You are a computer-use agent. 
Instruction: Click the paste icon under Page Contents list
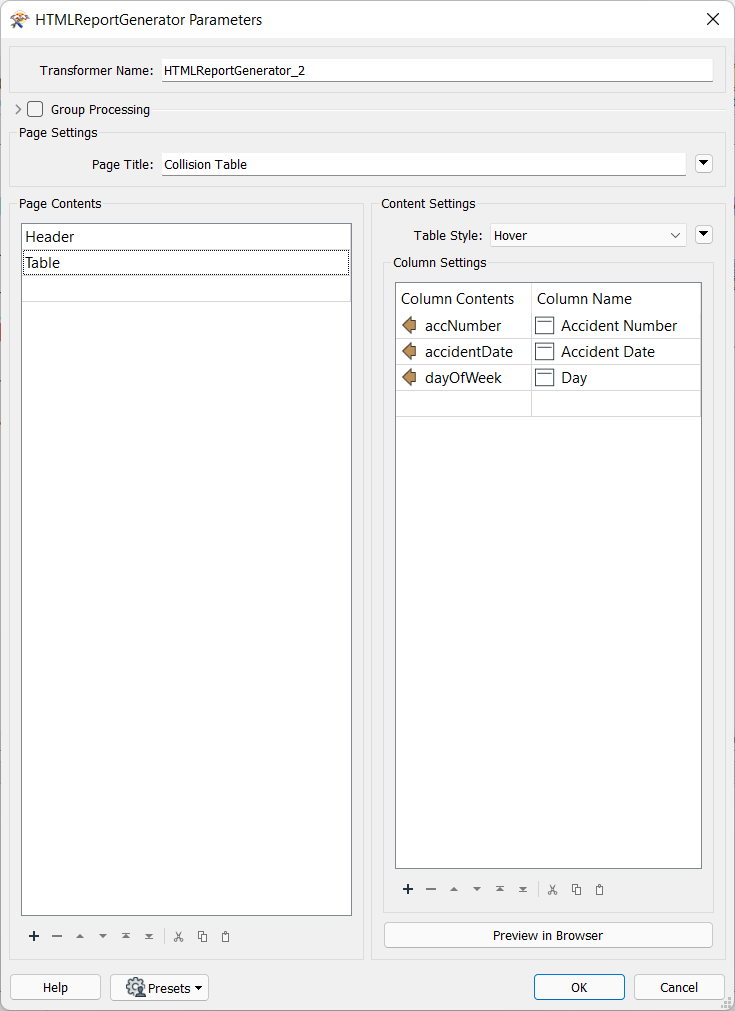click(225, 936)
